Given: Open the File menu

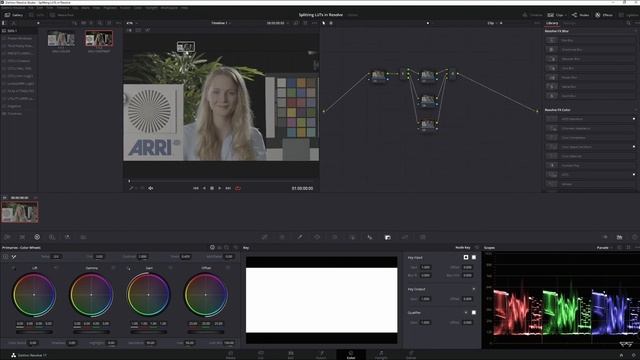Looking at the screenshot, I should click(31, 8).
